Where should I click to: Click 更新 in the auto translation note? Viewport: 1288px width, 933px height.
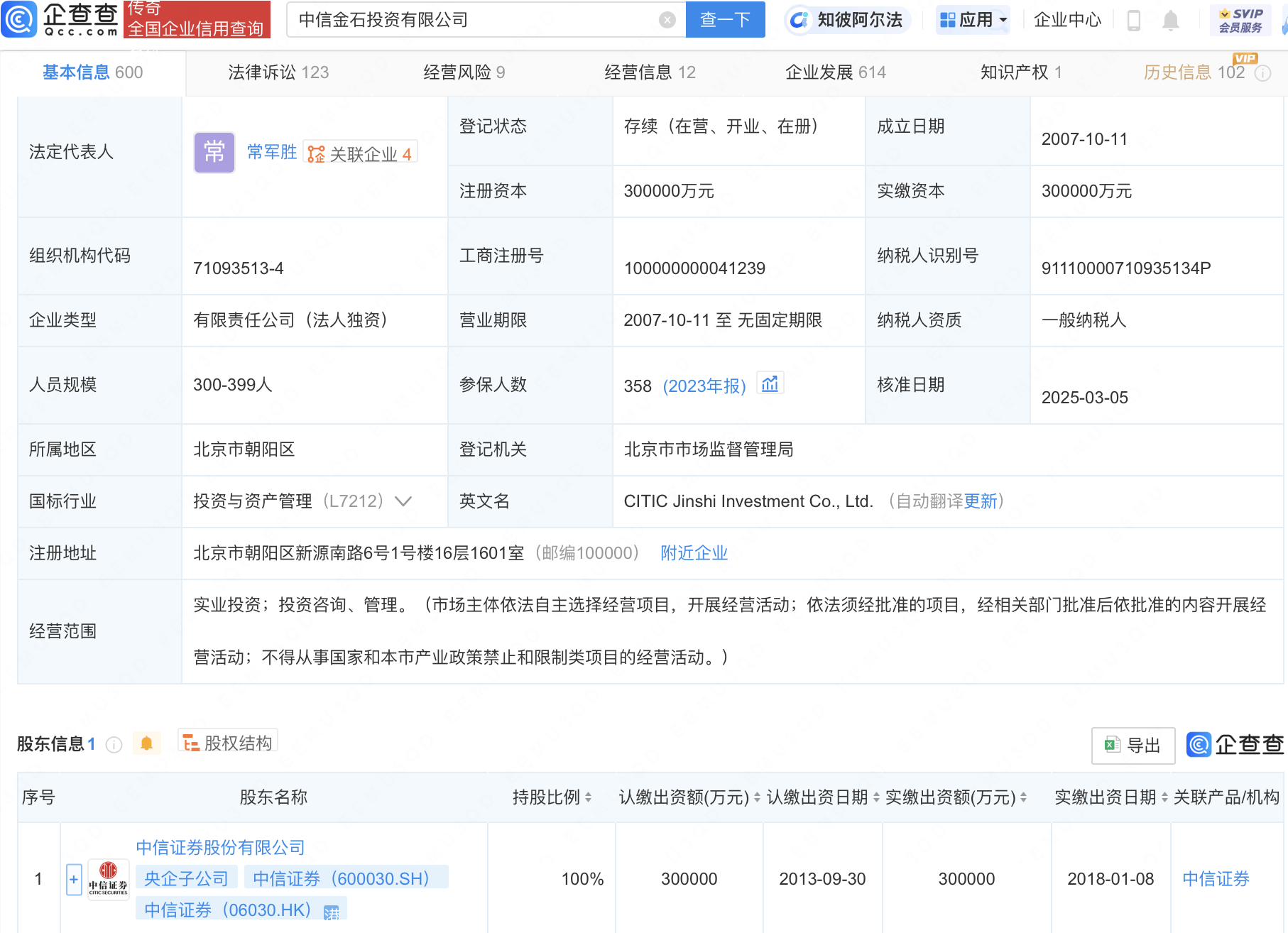tap(981, 501)
